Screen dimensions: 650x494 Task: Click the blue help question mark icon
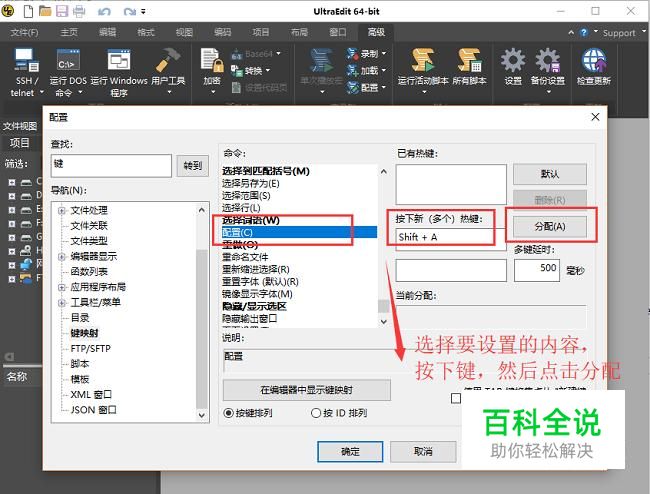pyautogui.click(x=584, y=32)
